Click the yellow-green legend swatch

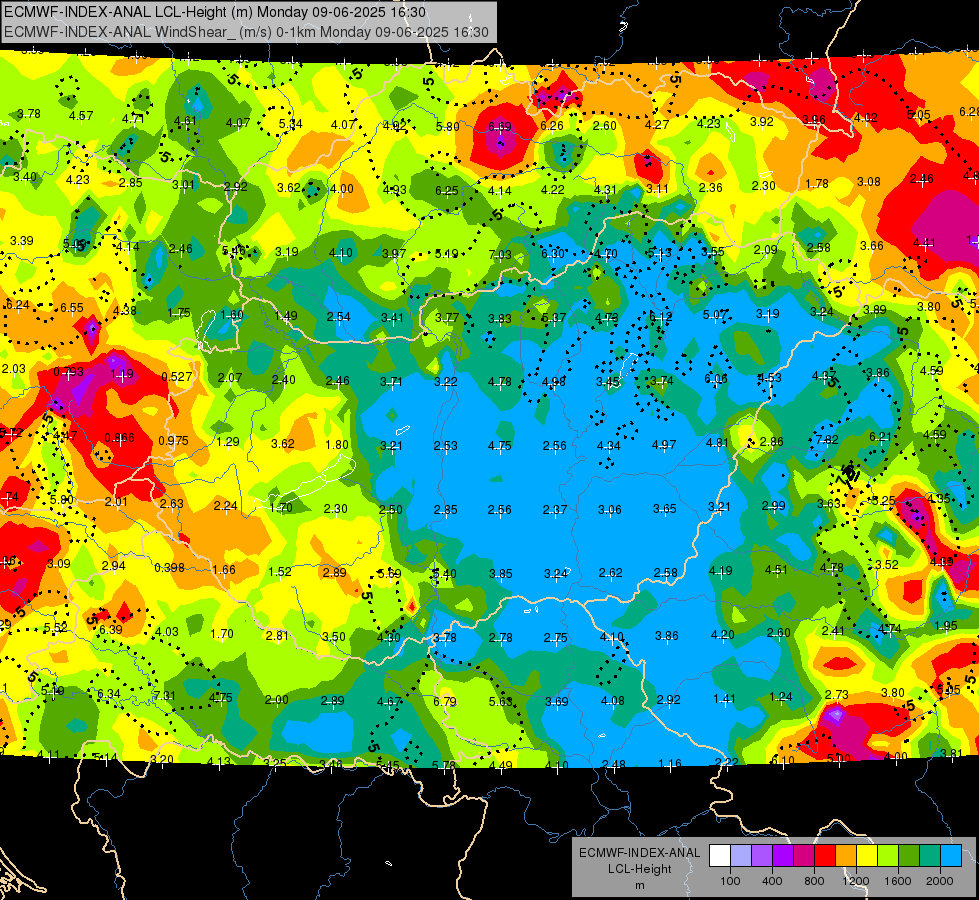point(888,855)
